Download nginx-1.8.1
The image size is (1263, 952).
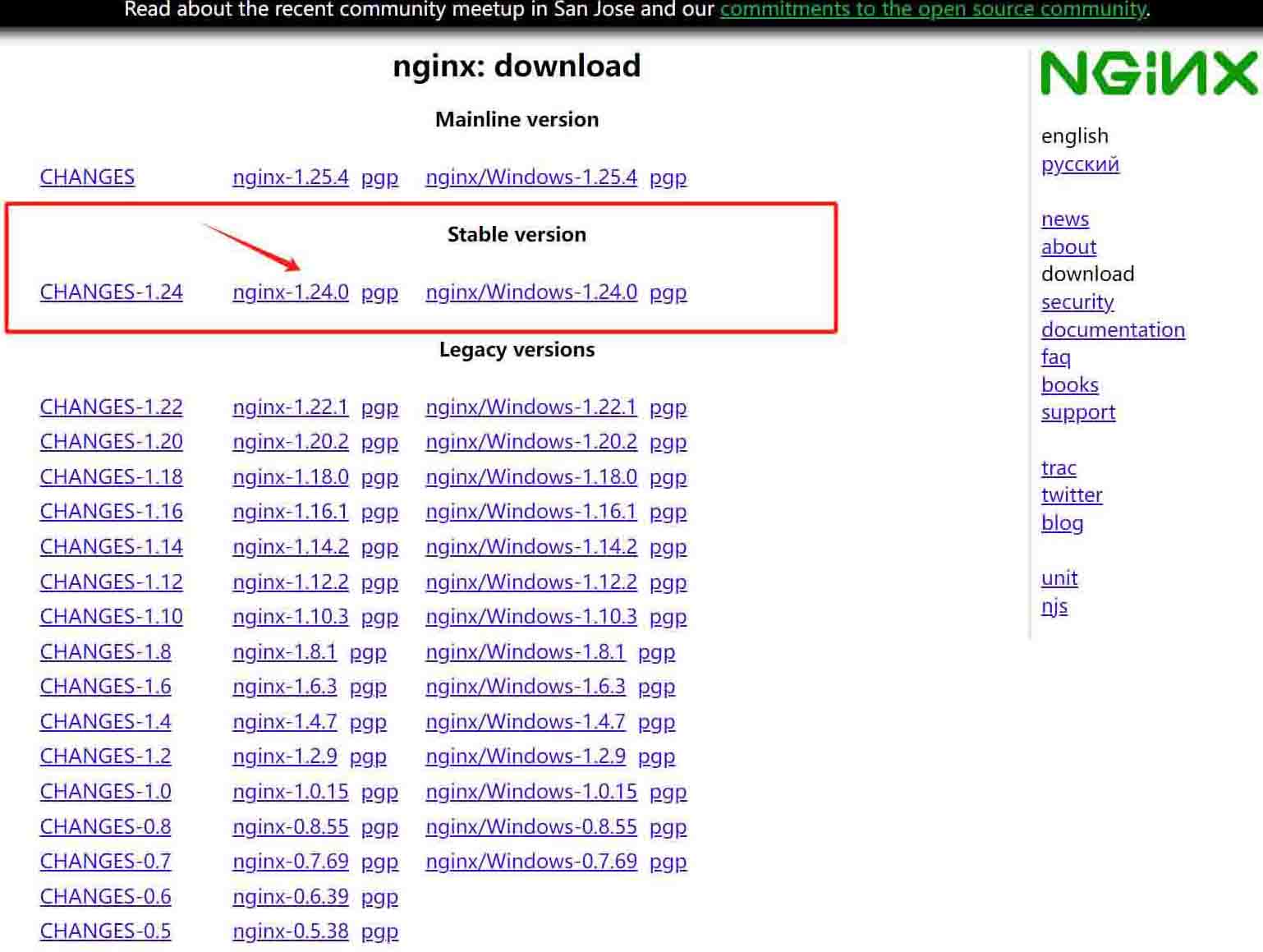285,652
